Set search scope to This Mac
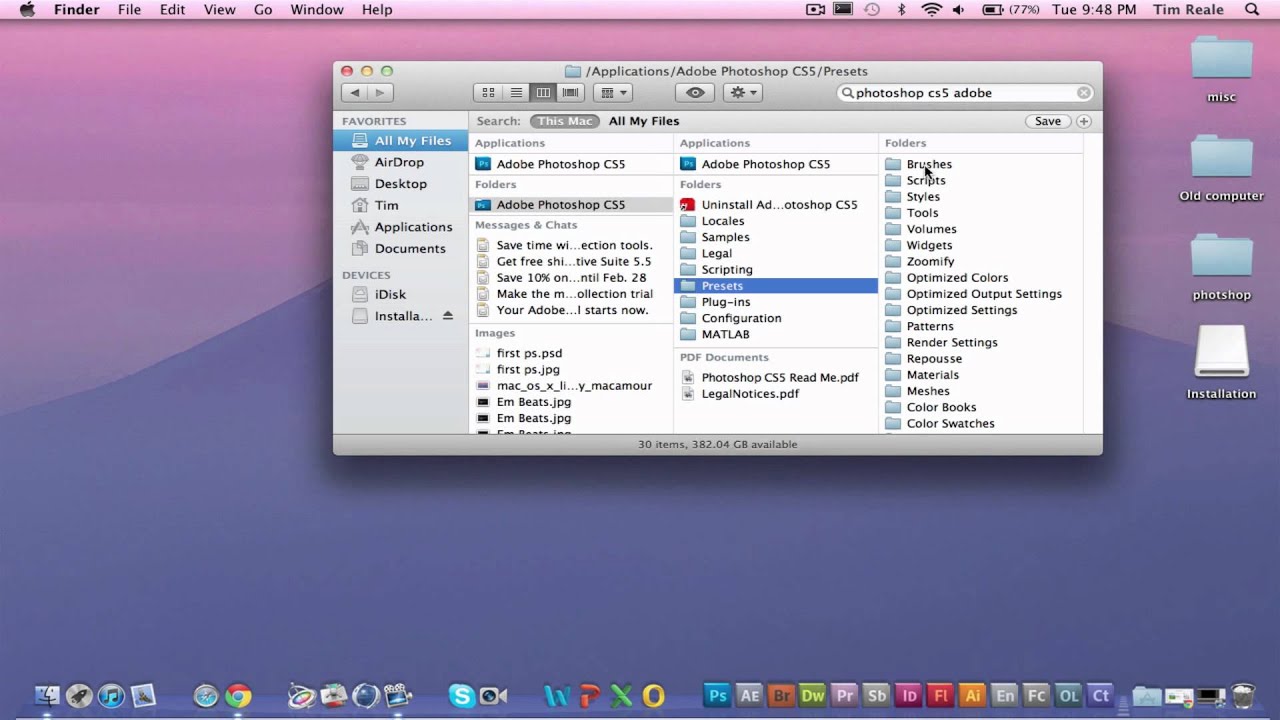This screenshot has height=720, width=1280. click(x=565, y=121)
